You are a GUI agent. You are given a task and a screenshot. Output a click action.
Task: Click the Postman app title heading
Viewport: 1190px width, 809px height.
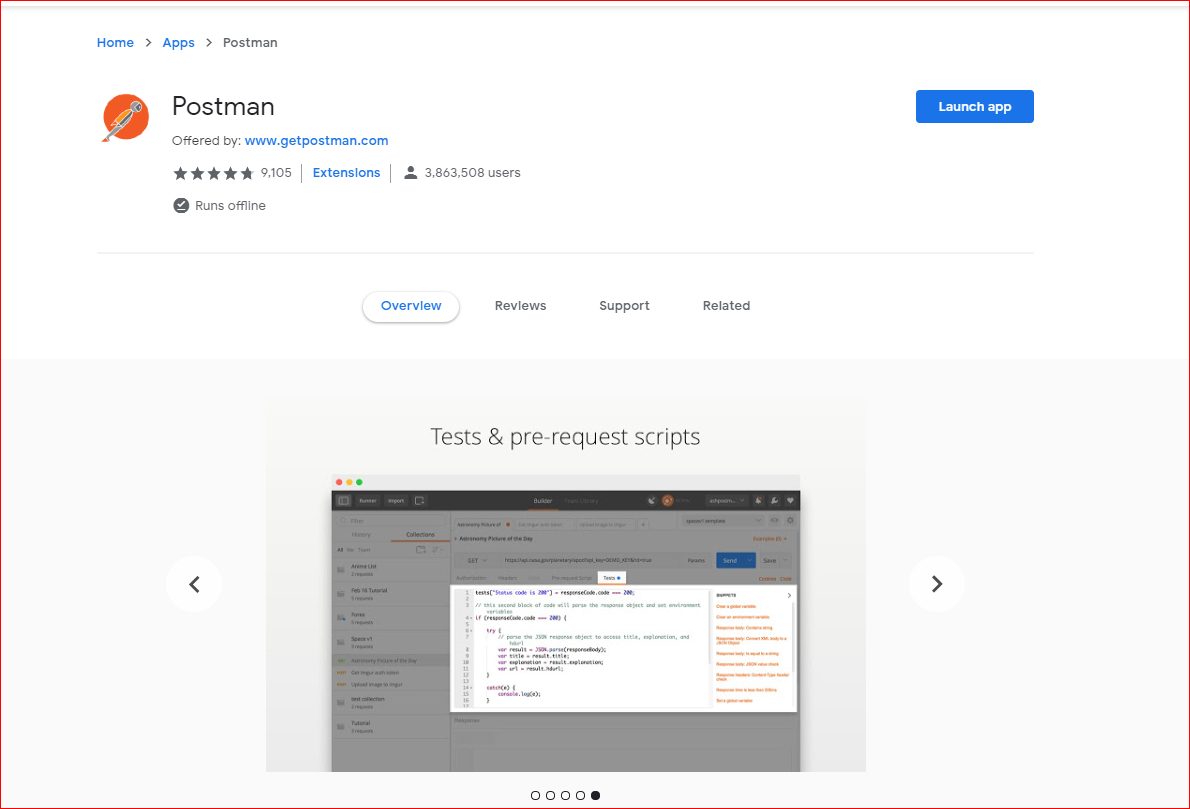(x=223, y=106)
